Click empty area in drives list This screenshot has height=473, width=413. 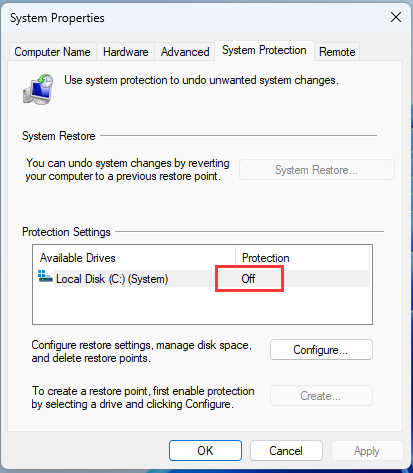click(202, 305)
